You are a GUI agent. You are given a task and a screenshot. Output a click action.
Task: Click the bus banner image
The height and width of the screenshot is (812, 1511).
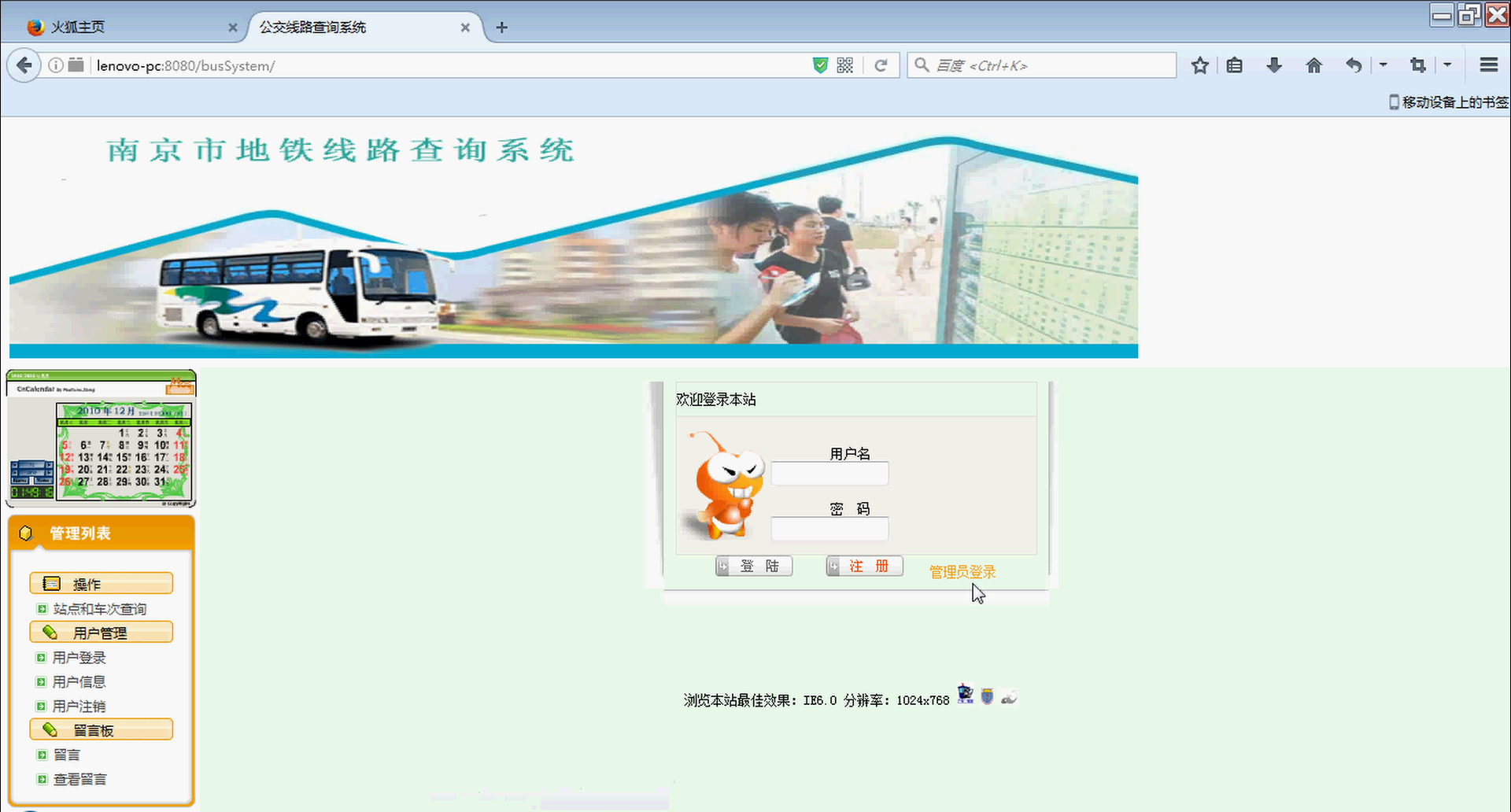(x=574, y=245)
